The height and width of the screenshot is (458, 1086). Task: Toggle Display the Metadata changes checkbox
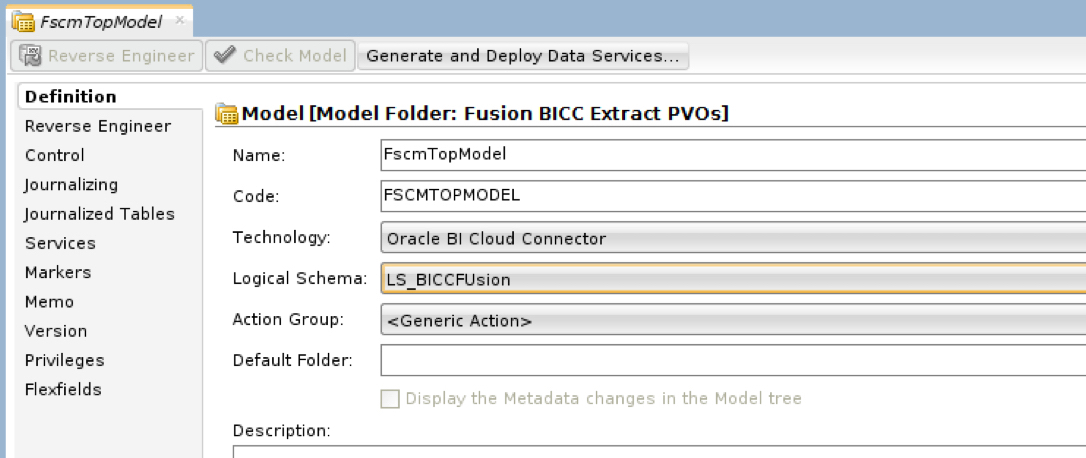pos(391,399)
